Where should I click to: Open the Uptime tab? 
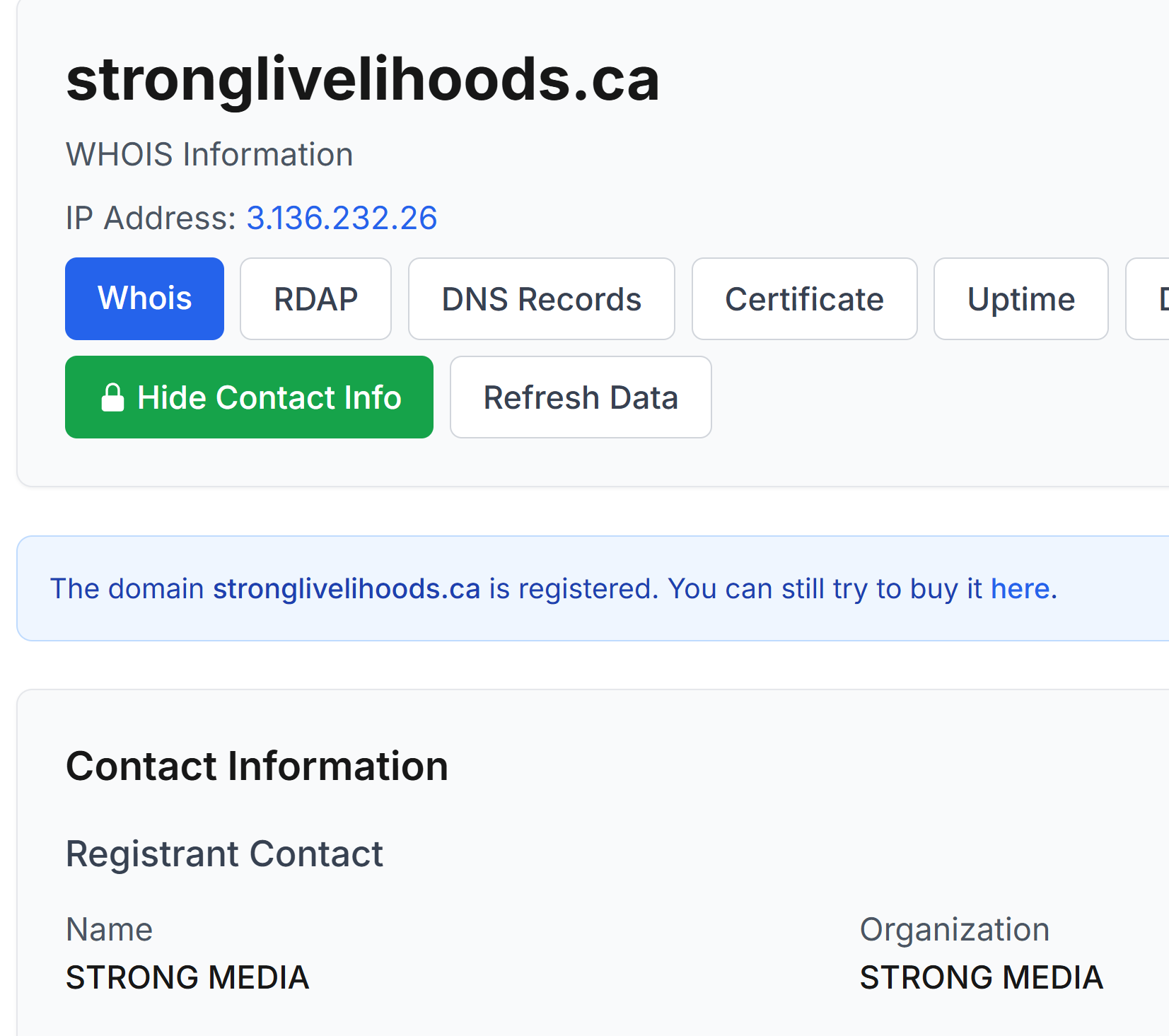pyautogui.click(x=1020, y=298)
